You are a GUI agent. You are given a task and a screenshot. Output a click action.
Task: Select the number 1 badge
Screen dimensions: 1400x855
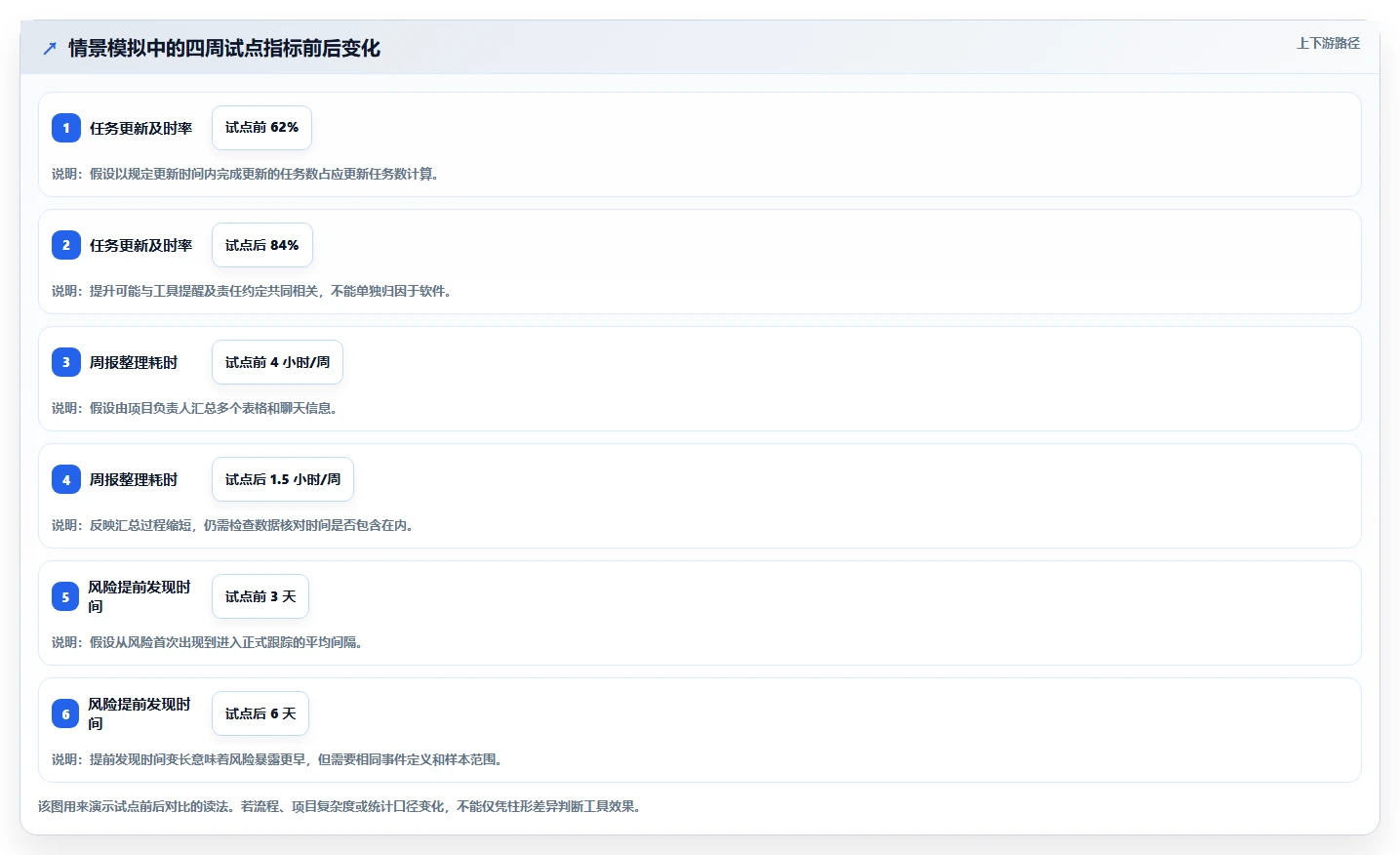pos(66,128)
